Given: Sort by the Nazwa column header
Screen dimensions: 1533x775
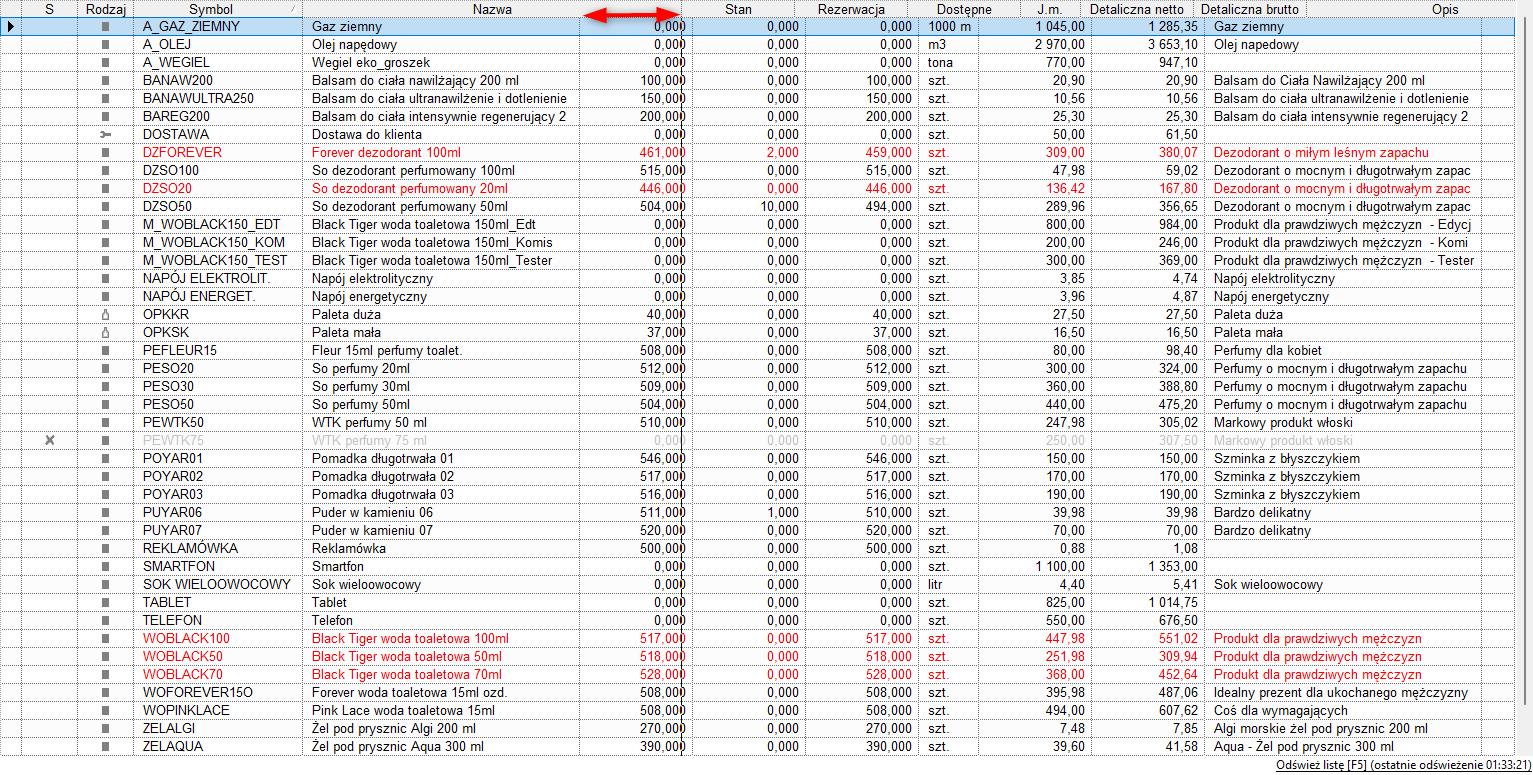Looking at the screenshot, I should [492, 9].
